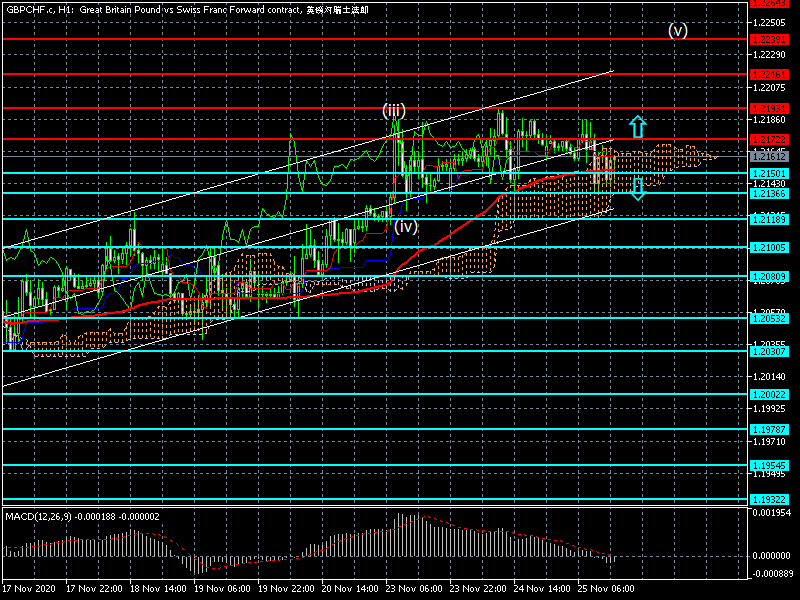Click the cyan 1.20022 price level label

(769, 394)
